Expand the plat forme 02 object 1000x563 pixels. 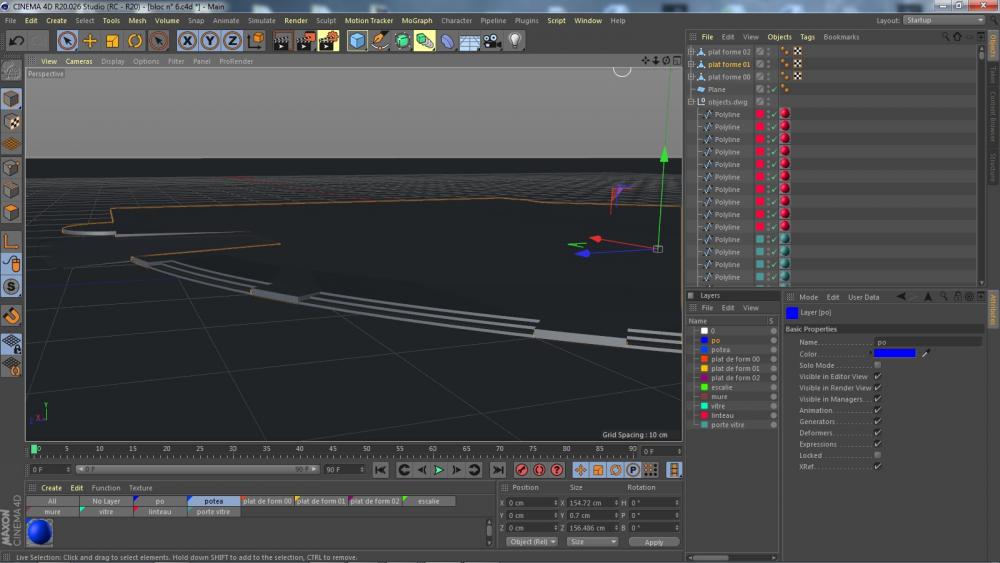690,51
